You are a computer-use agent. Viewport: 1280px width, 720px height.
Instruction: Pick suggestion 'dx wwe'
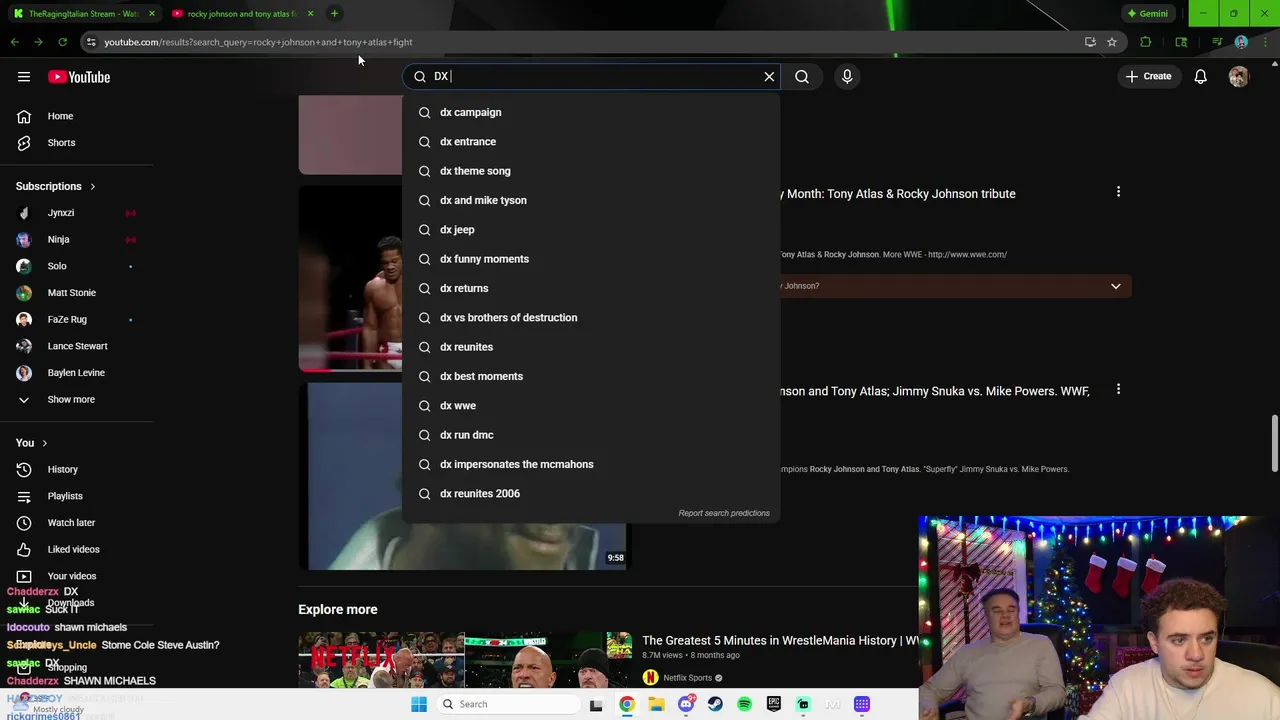click(x=590, y=405)
